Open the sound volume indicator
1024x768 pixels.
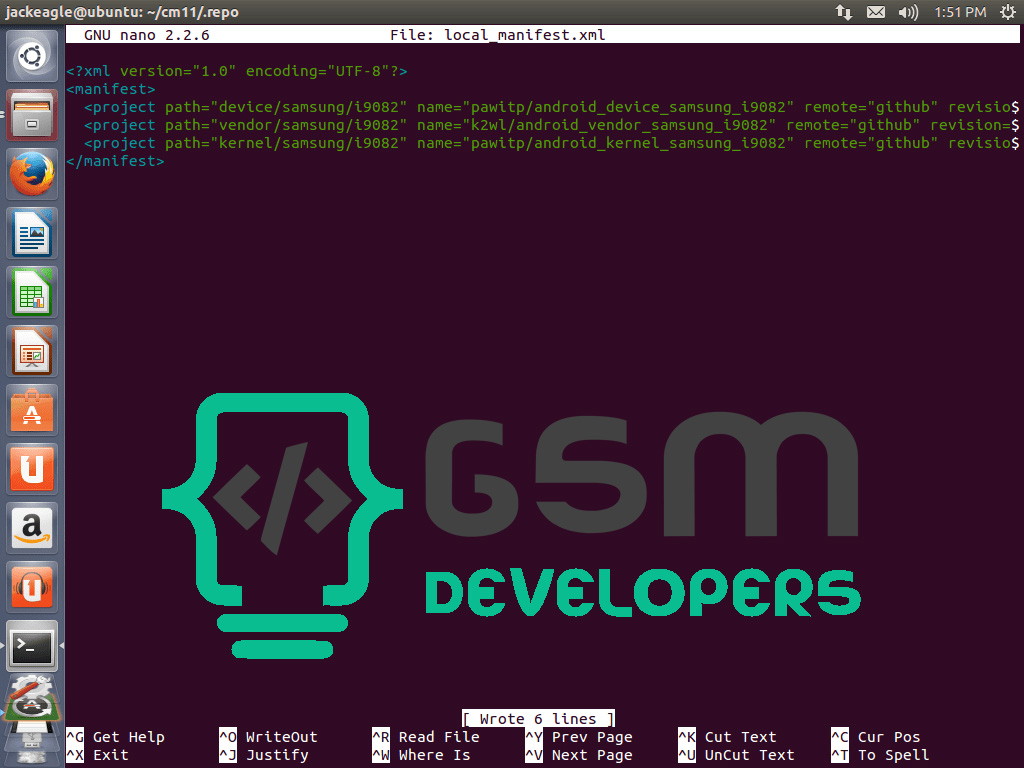(x=908, y=12)
